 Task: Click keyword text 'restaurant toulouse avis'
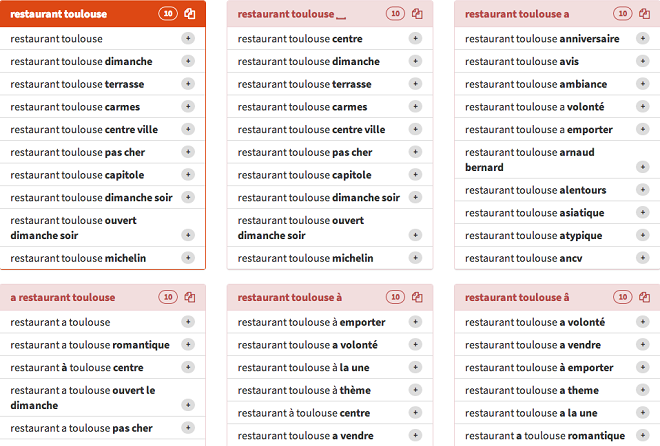[522, 61]
